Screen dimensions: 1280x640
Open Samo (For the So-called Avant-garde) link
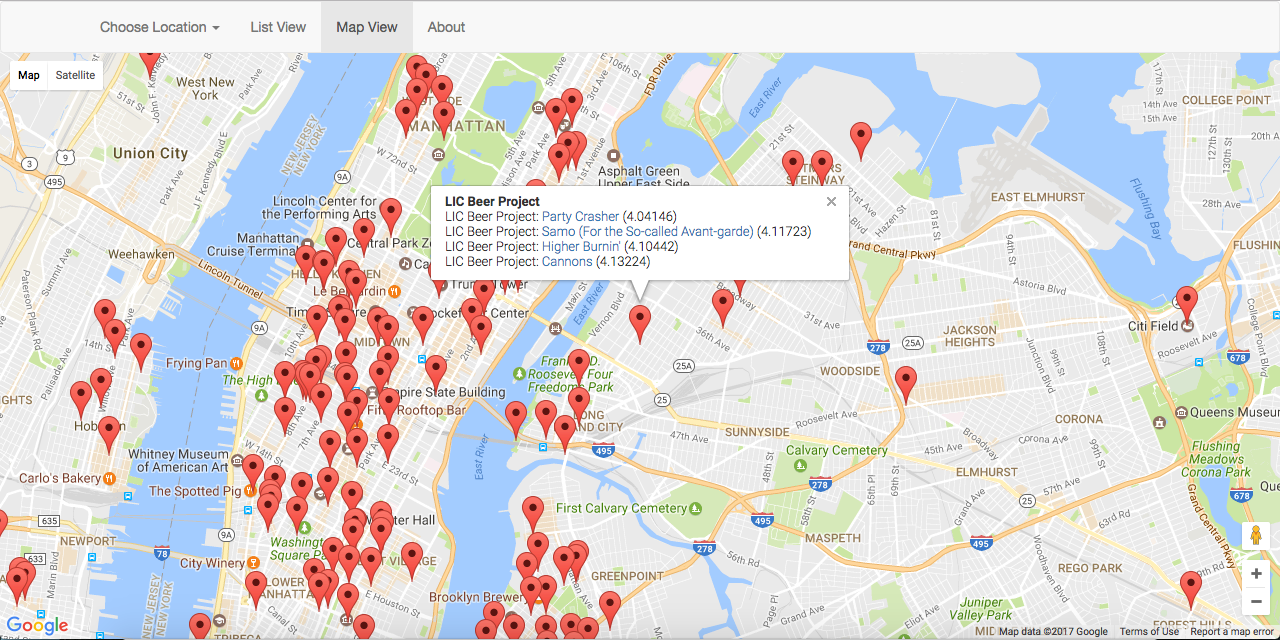[647, 232]
